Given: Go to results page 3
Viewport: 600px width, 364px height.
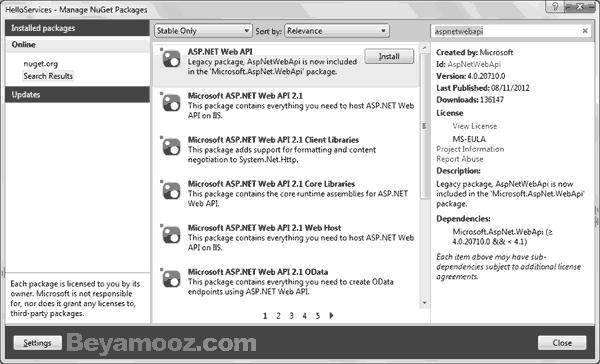Looking at the screenshot, I should coord(291,316).
